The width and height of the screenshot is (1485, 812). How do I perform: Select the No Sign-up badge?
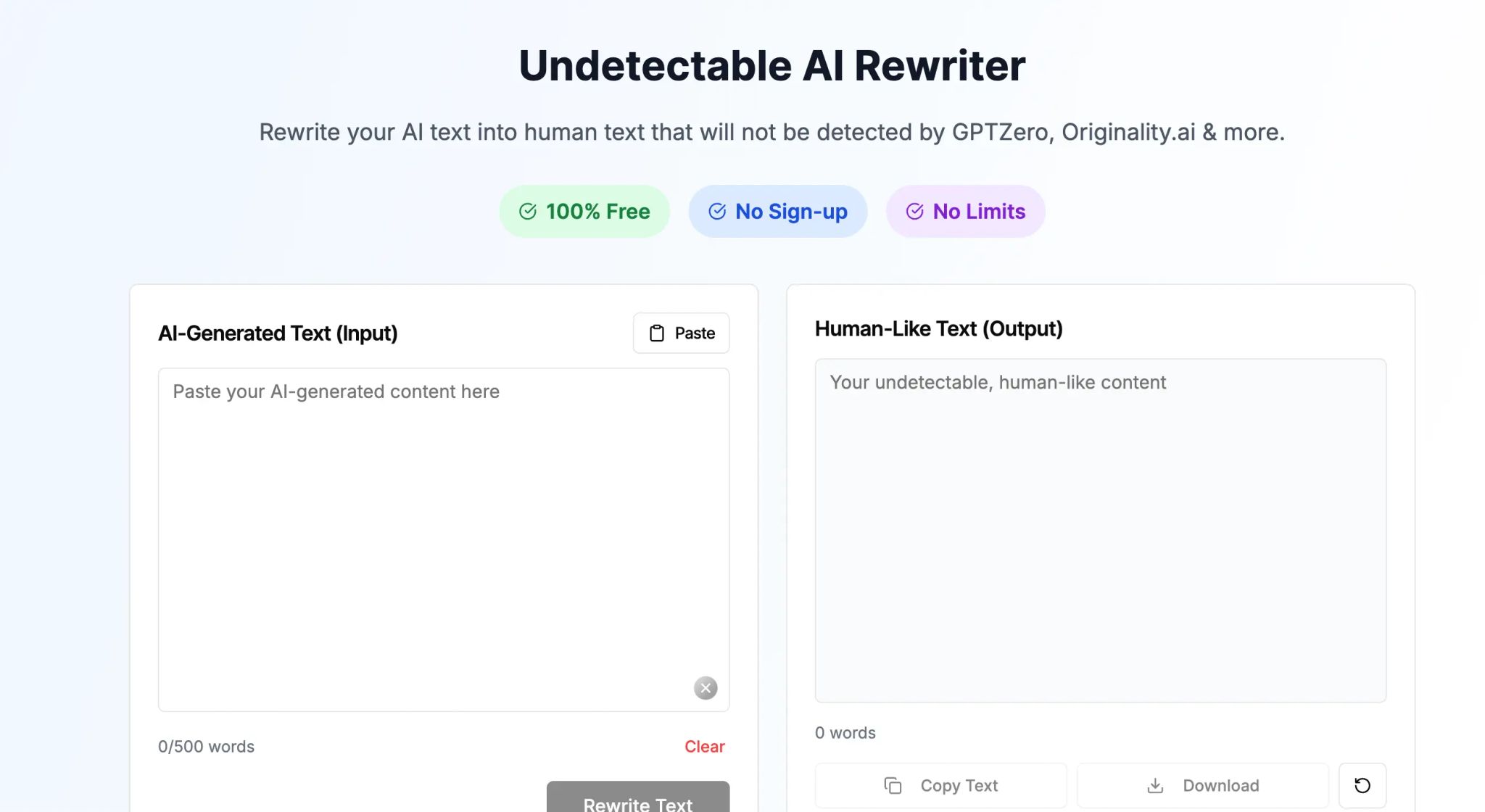tap(778, 211)
